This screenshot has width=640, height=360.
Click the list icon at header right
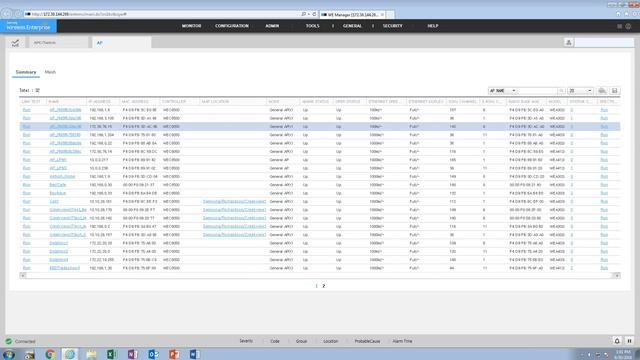619,26
